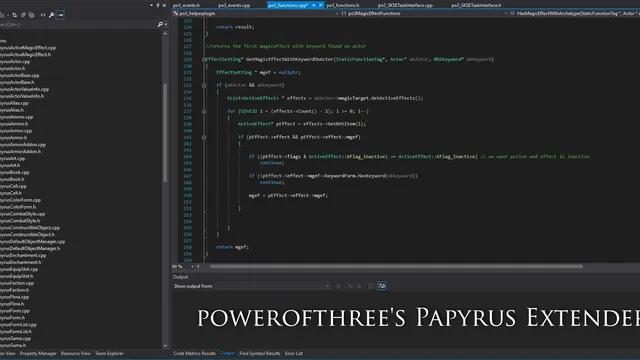Open Solution Explorer window options dropdown arrow

click(x=151, y=5)
